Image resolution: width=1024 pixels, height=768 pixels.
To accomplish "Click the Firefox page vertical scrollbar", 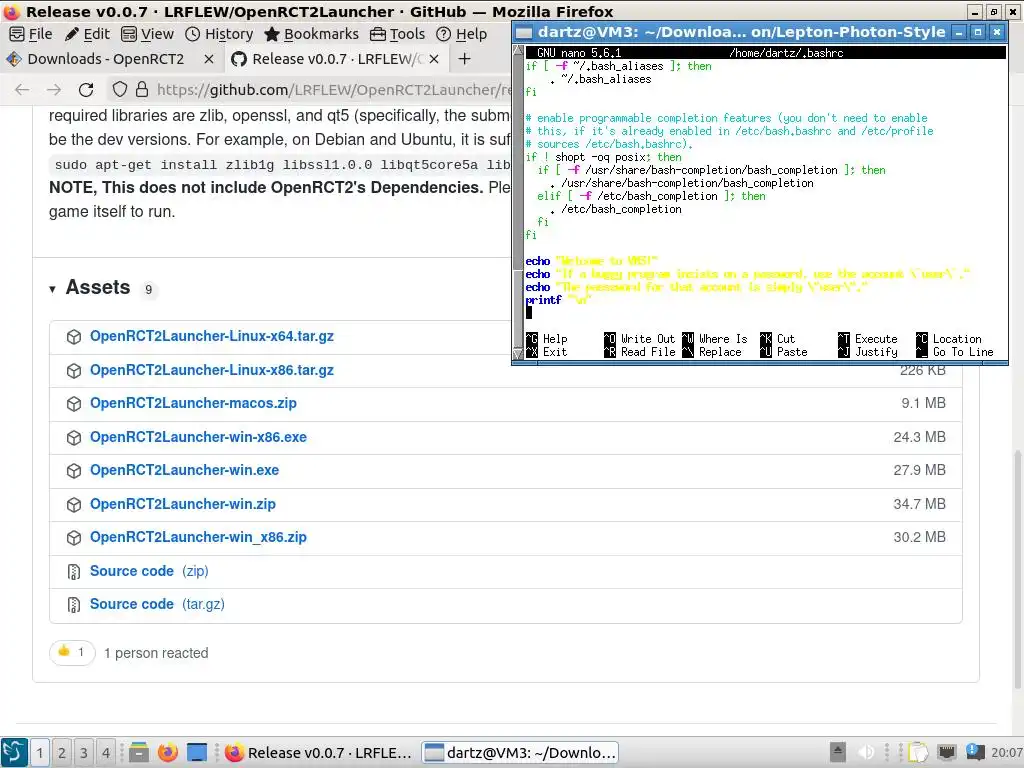I will pyautogui.click(x=1018, y=568).
